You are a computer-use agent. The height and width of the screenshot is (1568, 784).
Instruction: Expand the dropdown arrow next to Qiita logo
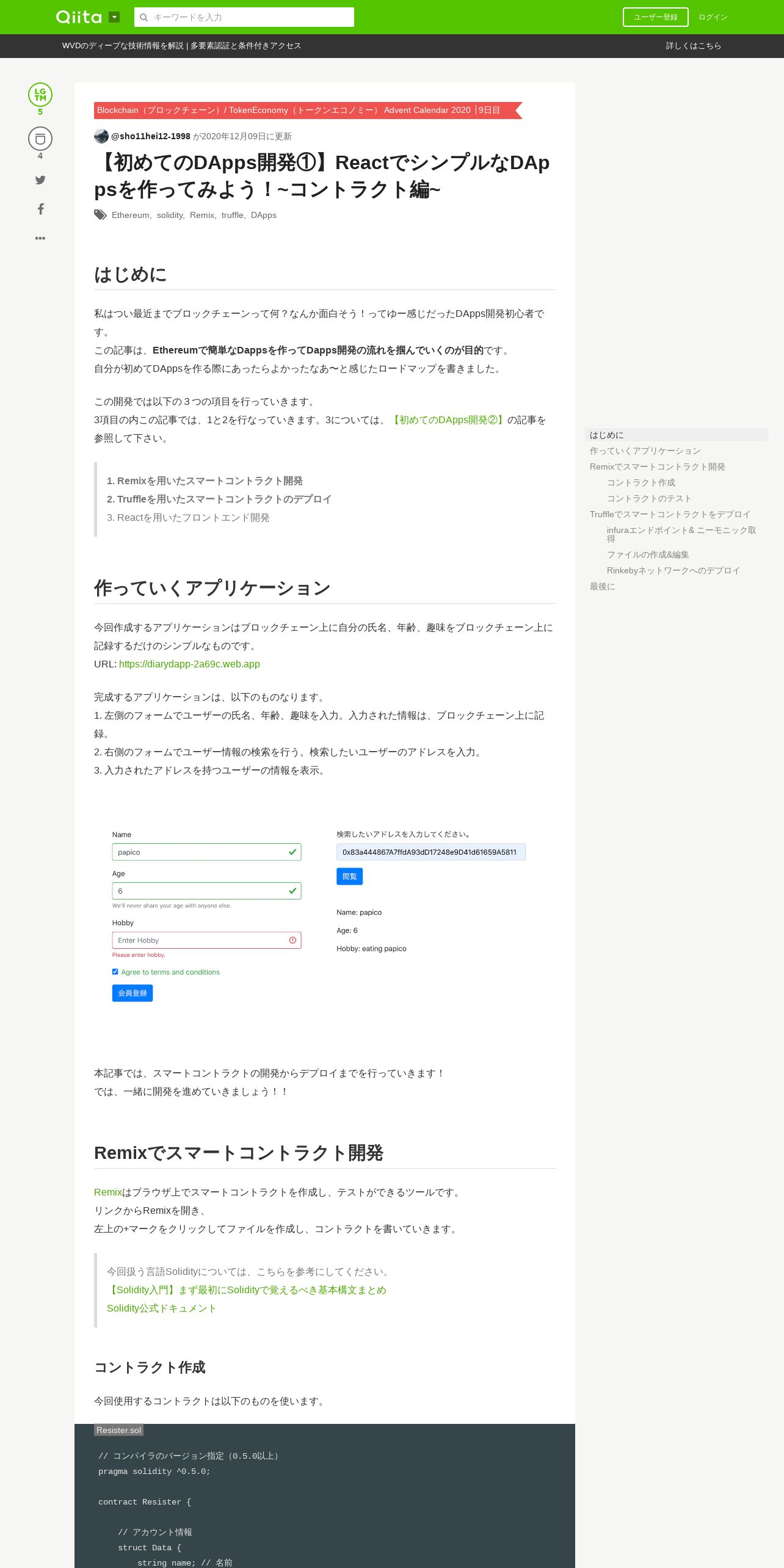(114, 17)
